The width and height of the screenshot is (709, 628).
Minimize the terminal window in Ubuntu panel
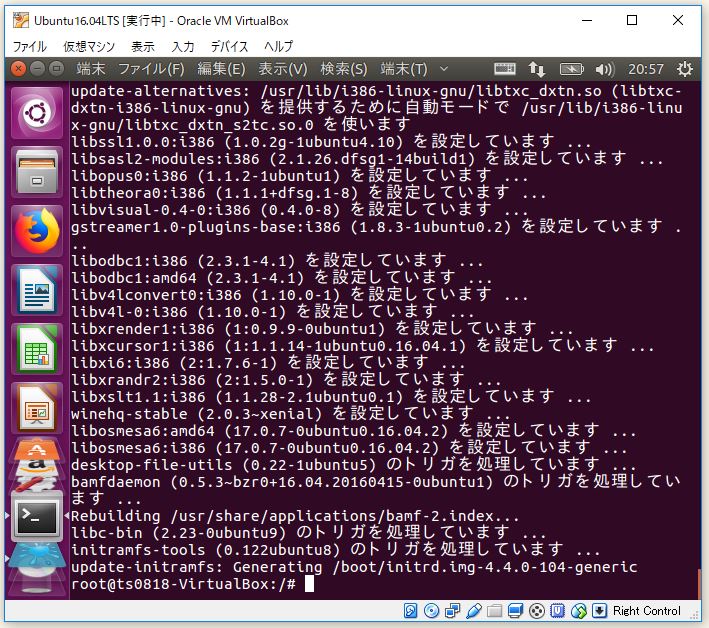[x=38, y=69]
